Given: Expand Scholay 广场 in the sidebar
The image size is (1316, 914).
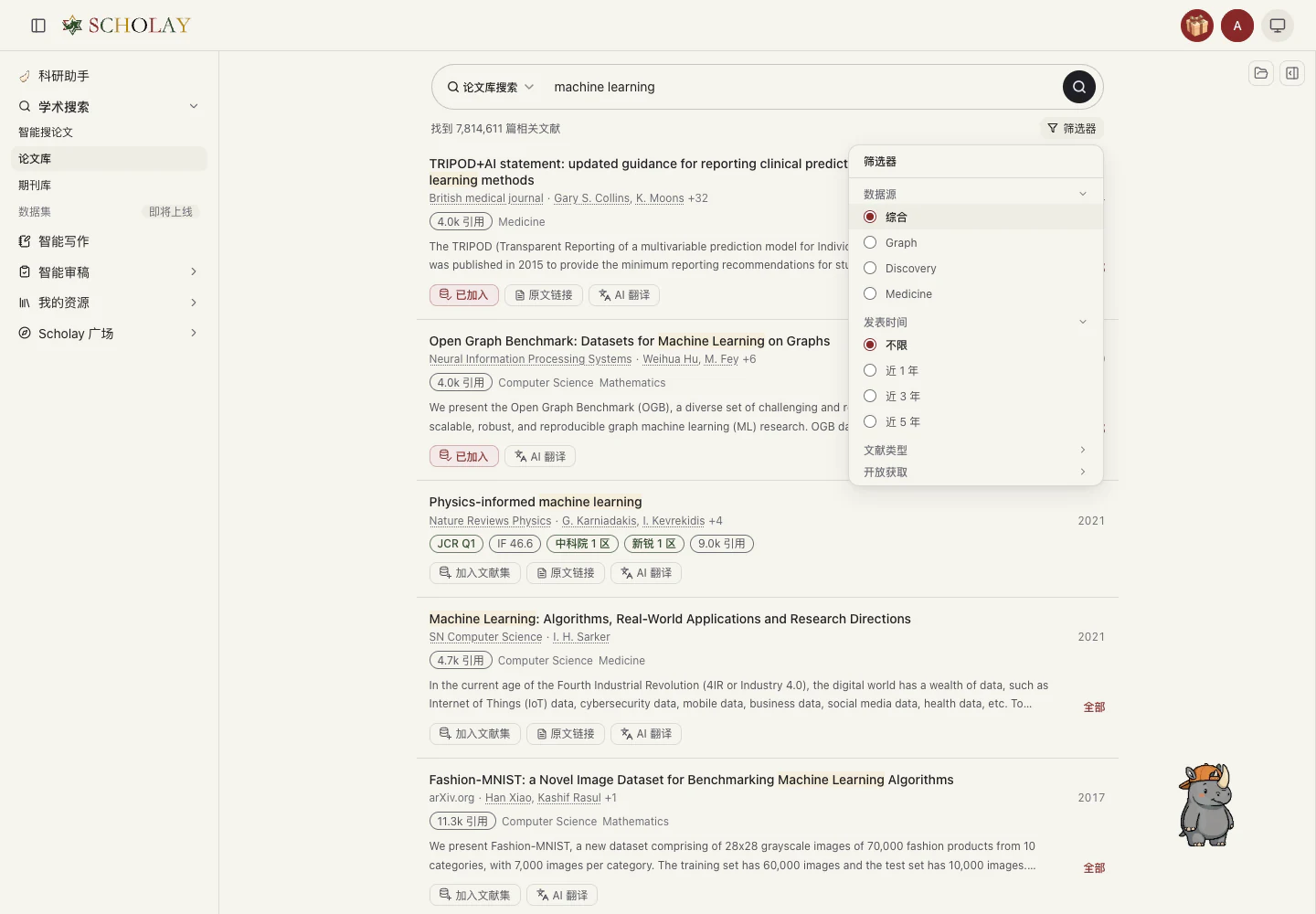Looking at the screenshot, I should pyautogui.click(x=194, y=333).
